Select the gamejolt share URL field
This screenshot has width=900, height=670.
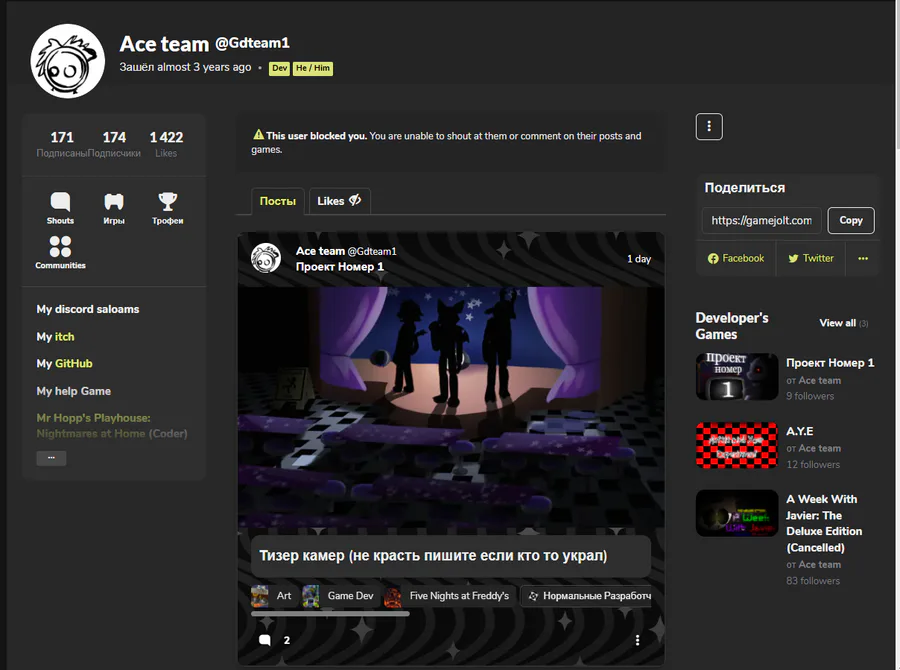(762, 220)
